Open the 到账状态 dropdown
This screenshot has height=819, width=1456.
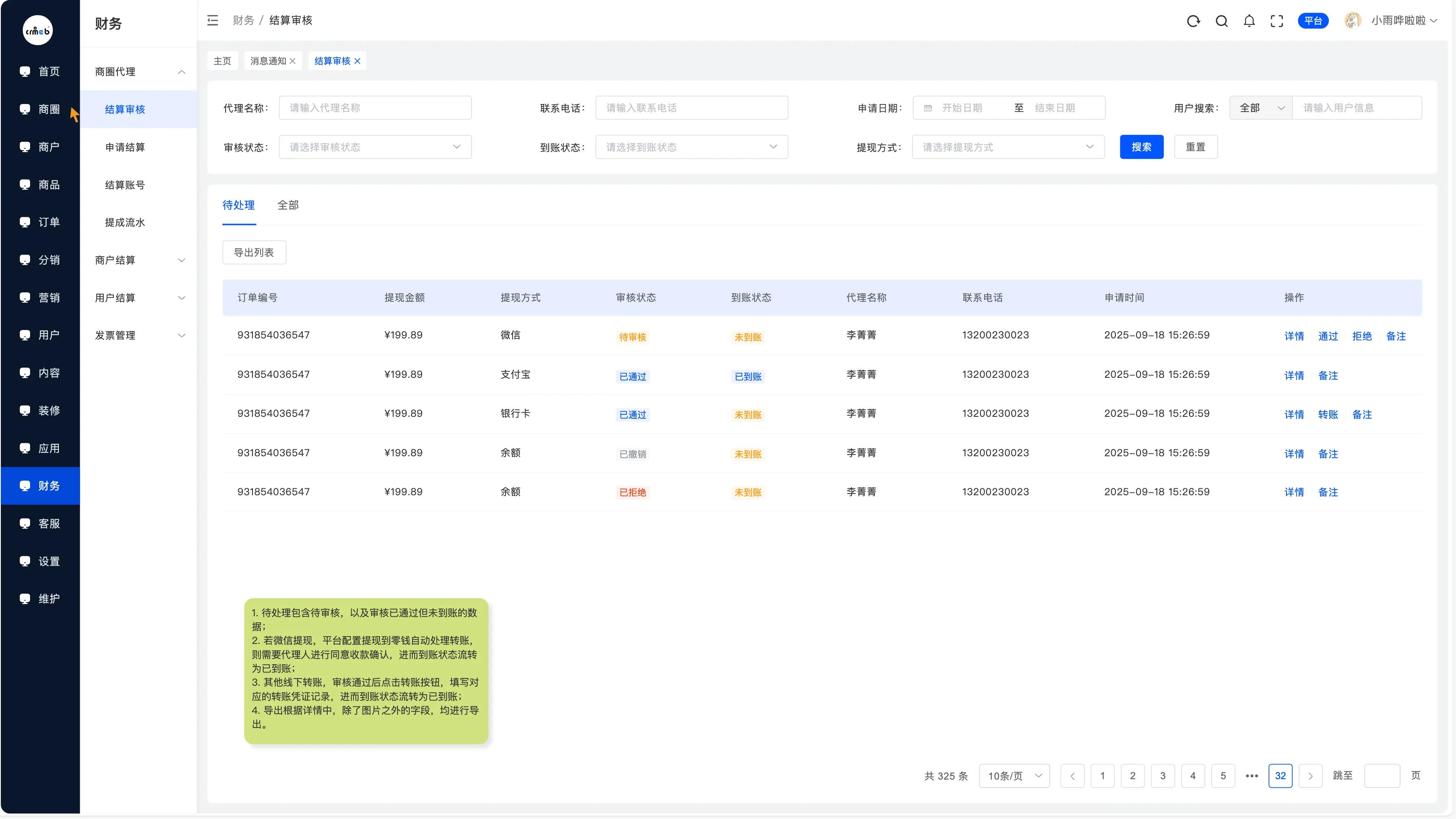[x=691, y=147]
